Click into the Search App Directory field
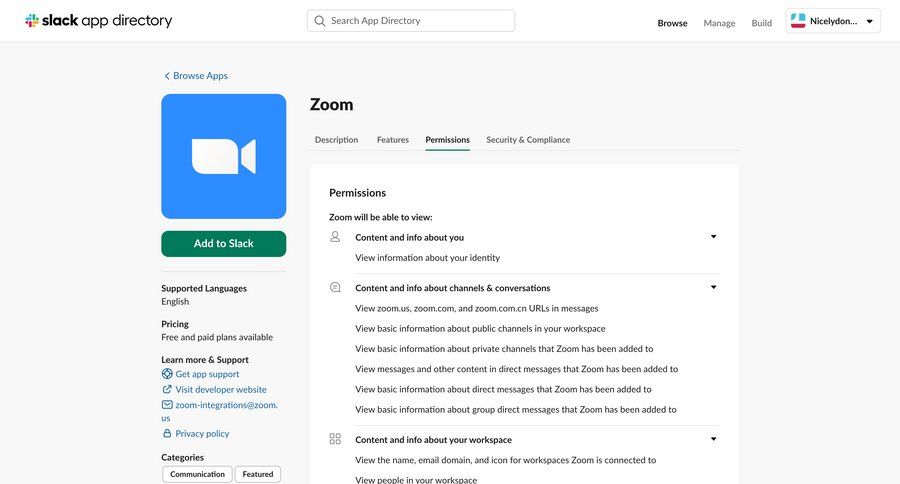The height and width of the screenshot is (484, 900). coord(411,21)
